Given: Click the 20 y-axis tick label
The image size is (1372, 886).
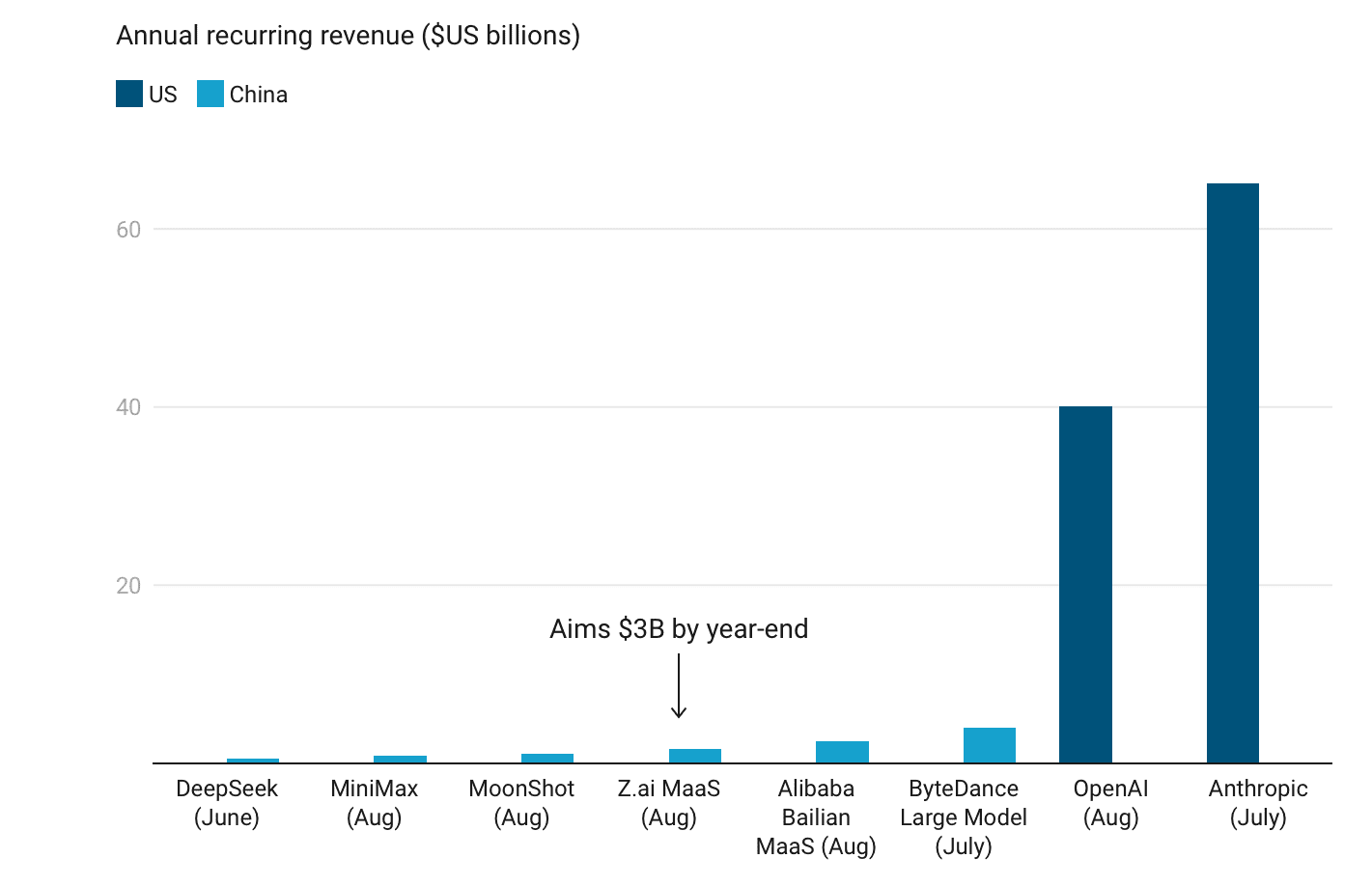Looking at the screenshot, I should click(x=128, y=586).
